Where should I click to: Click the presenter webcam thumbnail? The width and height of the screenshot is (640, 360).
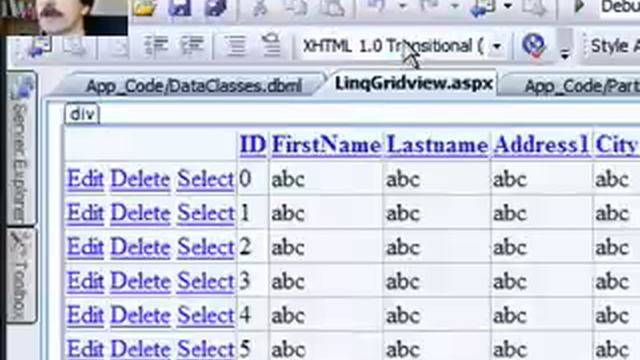tap(64, 17)
